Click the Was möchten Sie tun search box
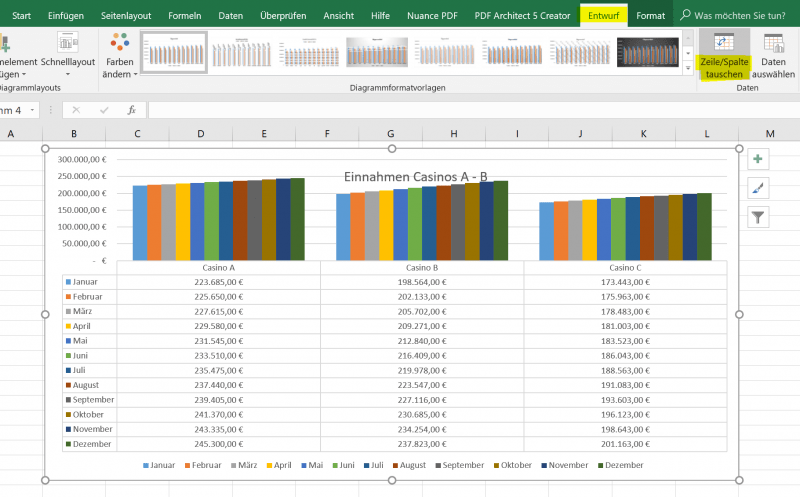 click(x=740, y=15)
